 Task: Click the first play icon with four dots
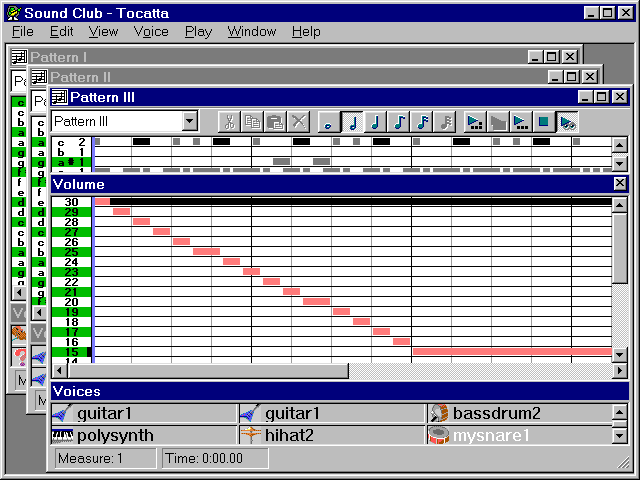[476, 122]
